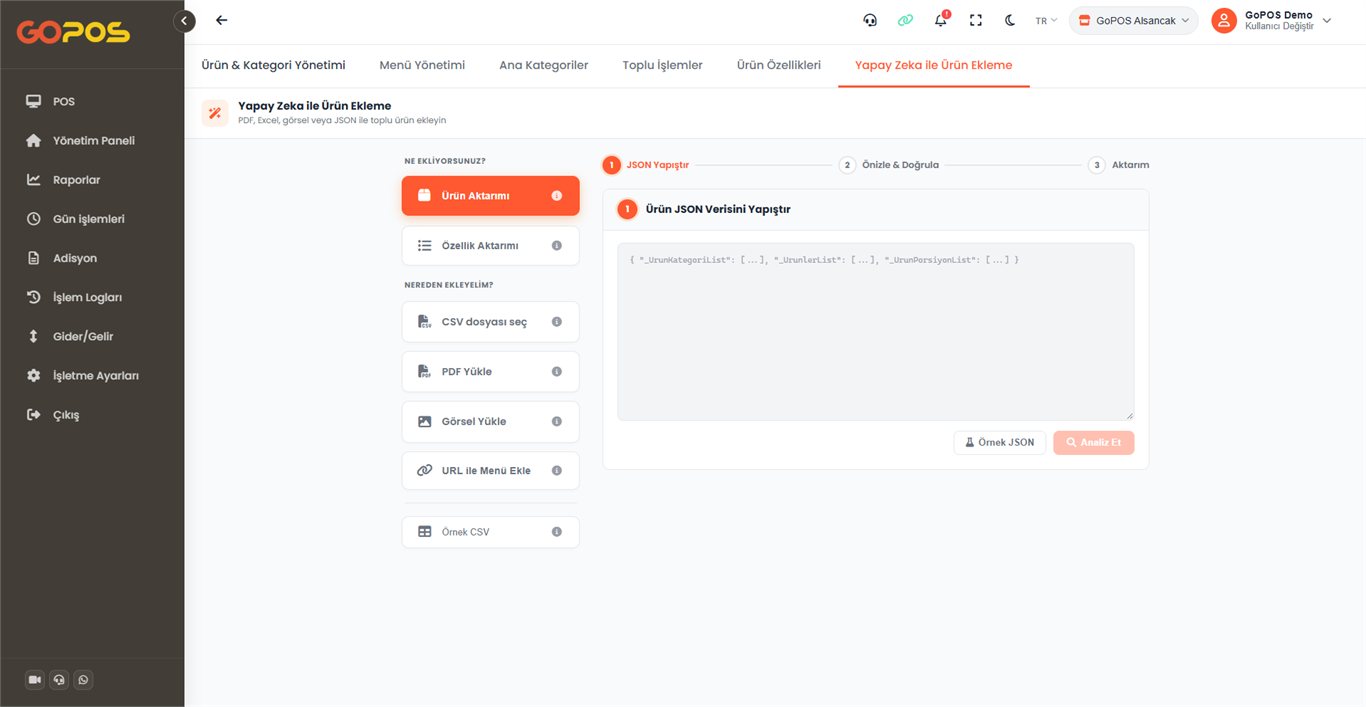Open TR language dropdown
The height and width of the screenshot is (707, 1366).
pos(1046,20)
